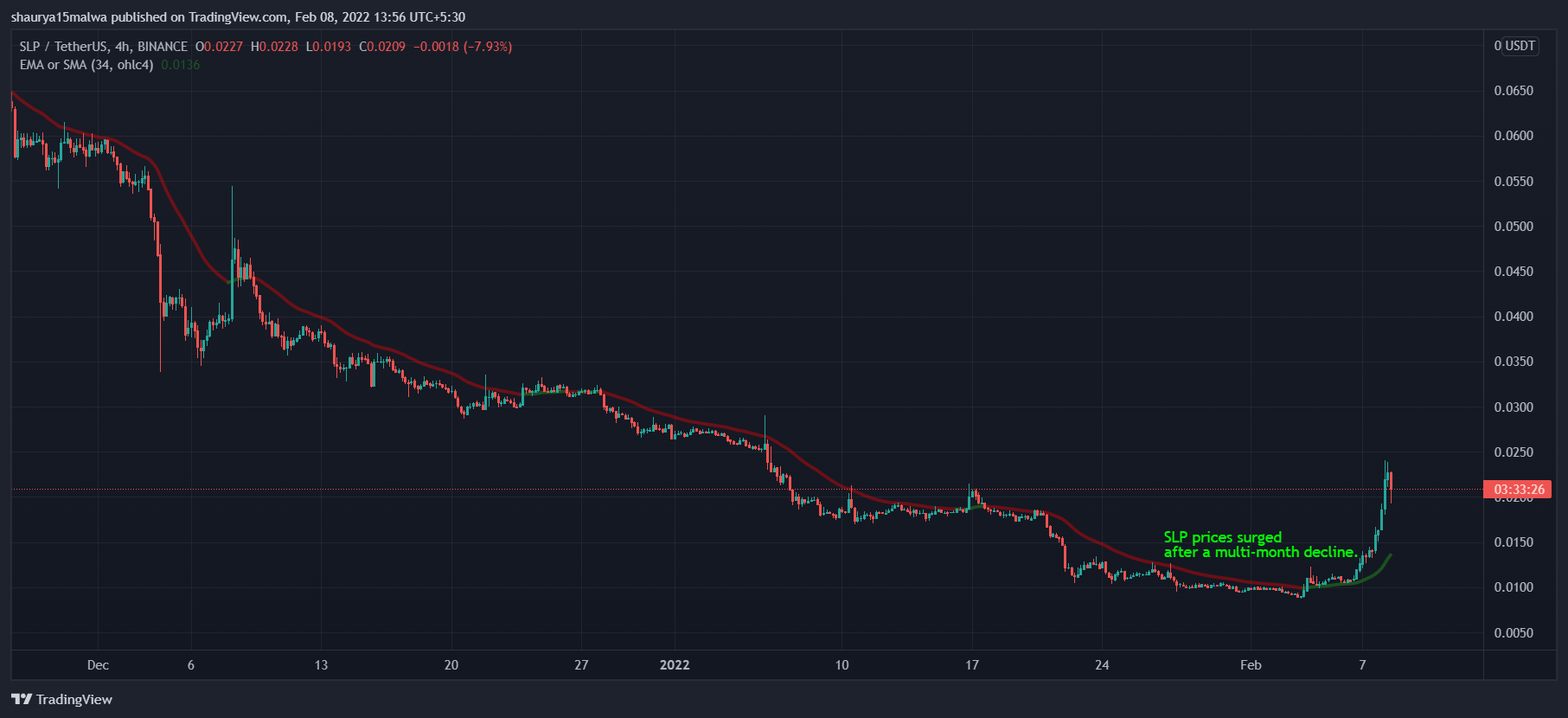Viewport: 1568px width, 718px height.
Task: Click the closing price C0.0209 value
Action: 382,47
